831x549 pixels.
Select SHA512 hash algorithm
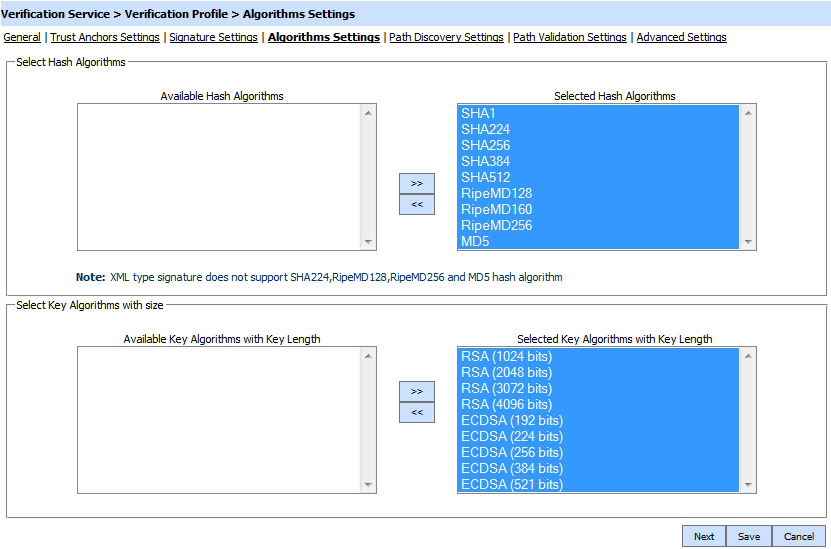coord(598,177)
